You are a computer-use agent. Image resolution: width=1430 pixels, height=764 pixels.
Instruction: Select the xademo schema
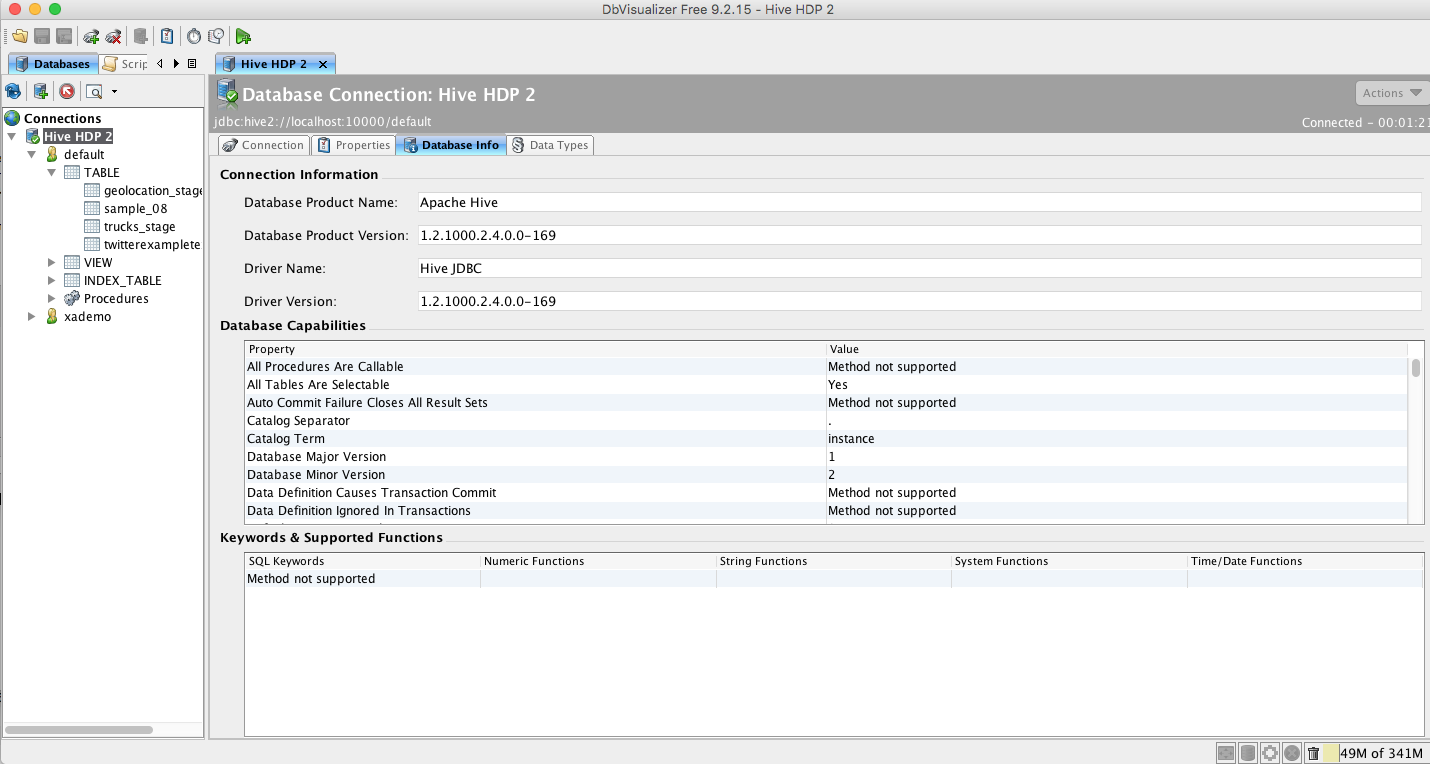(86, 316)
